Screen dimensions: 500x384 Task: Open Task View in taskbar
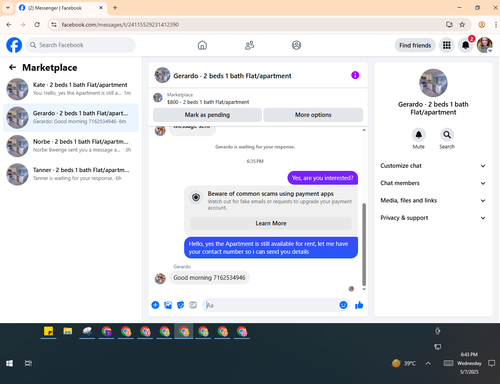point(28,363)
